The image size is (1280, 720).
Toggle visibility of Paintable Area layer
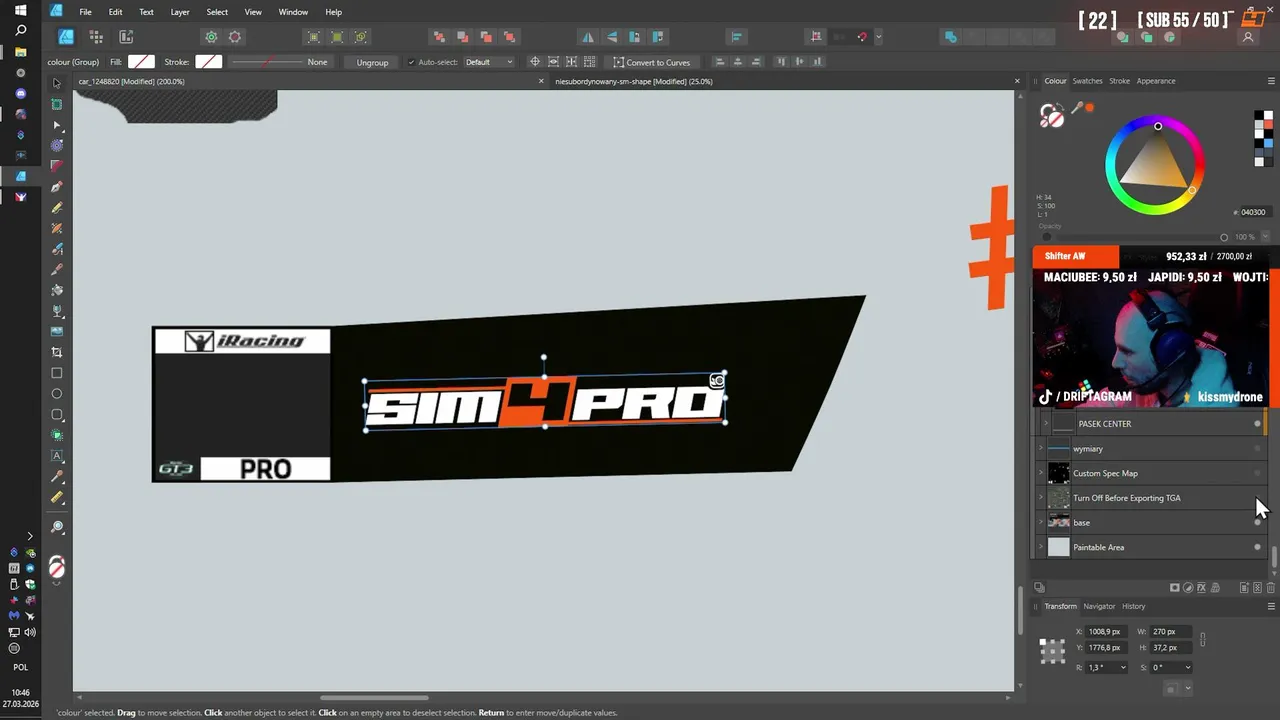(1257, 547)
